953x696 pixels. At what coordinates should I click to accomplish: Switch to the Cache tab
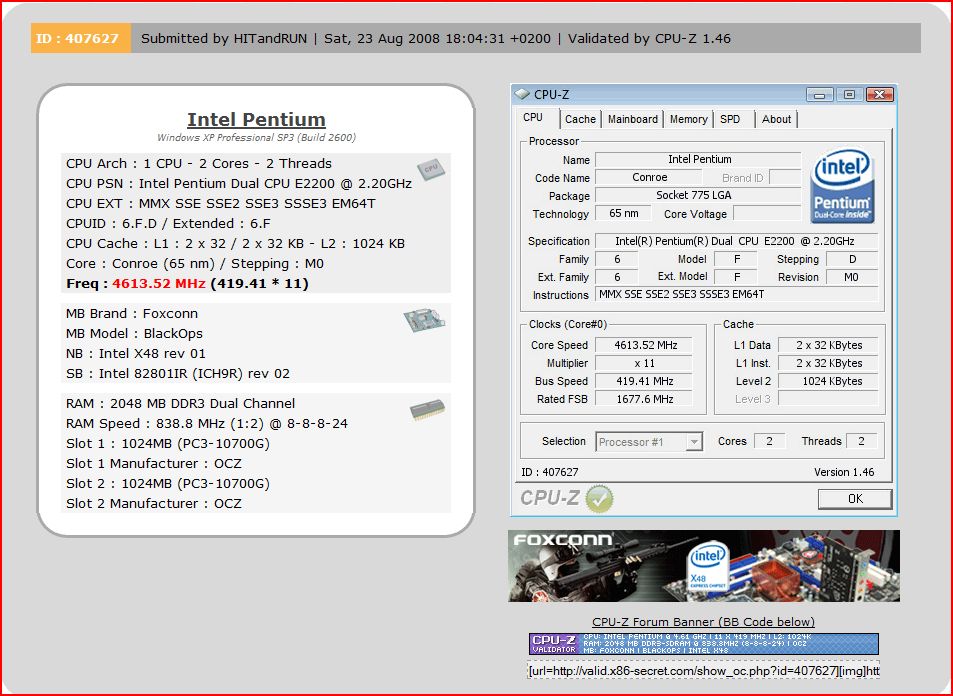[580, 119]
